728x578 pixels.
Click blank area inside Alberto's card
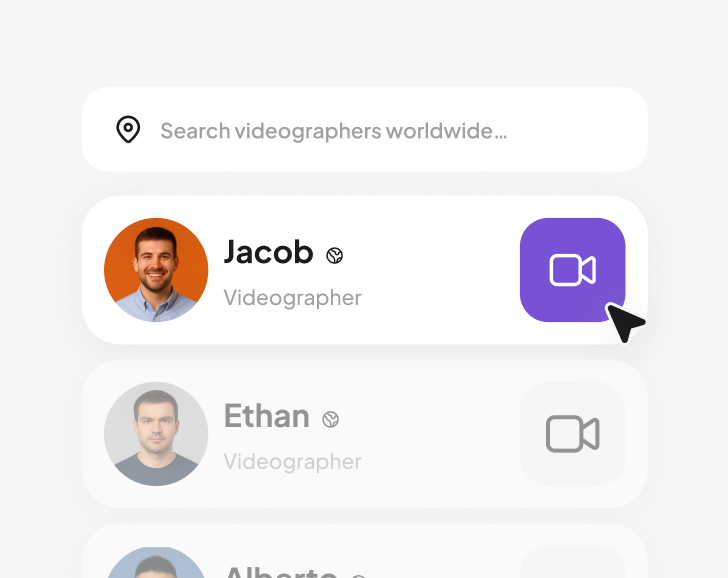click(x=441, y=557)
